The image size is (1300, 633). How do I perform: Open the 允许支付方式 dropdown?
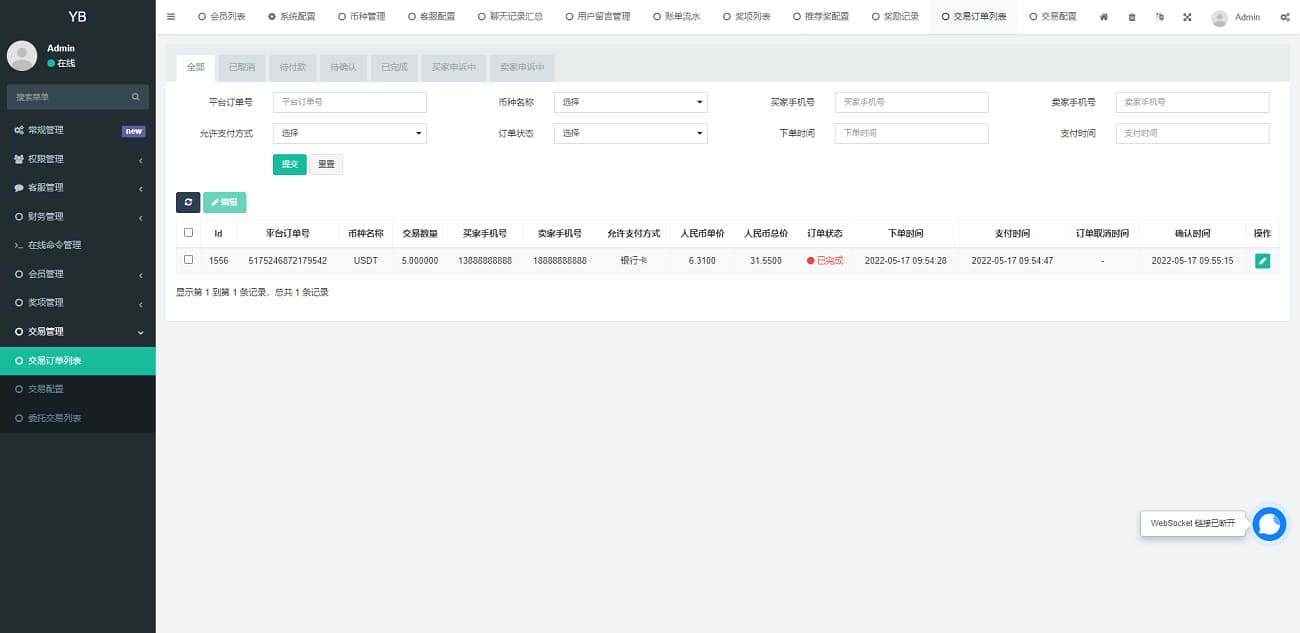pos(349,133)
